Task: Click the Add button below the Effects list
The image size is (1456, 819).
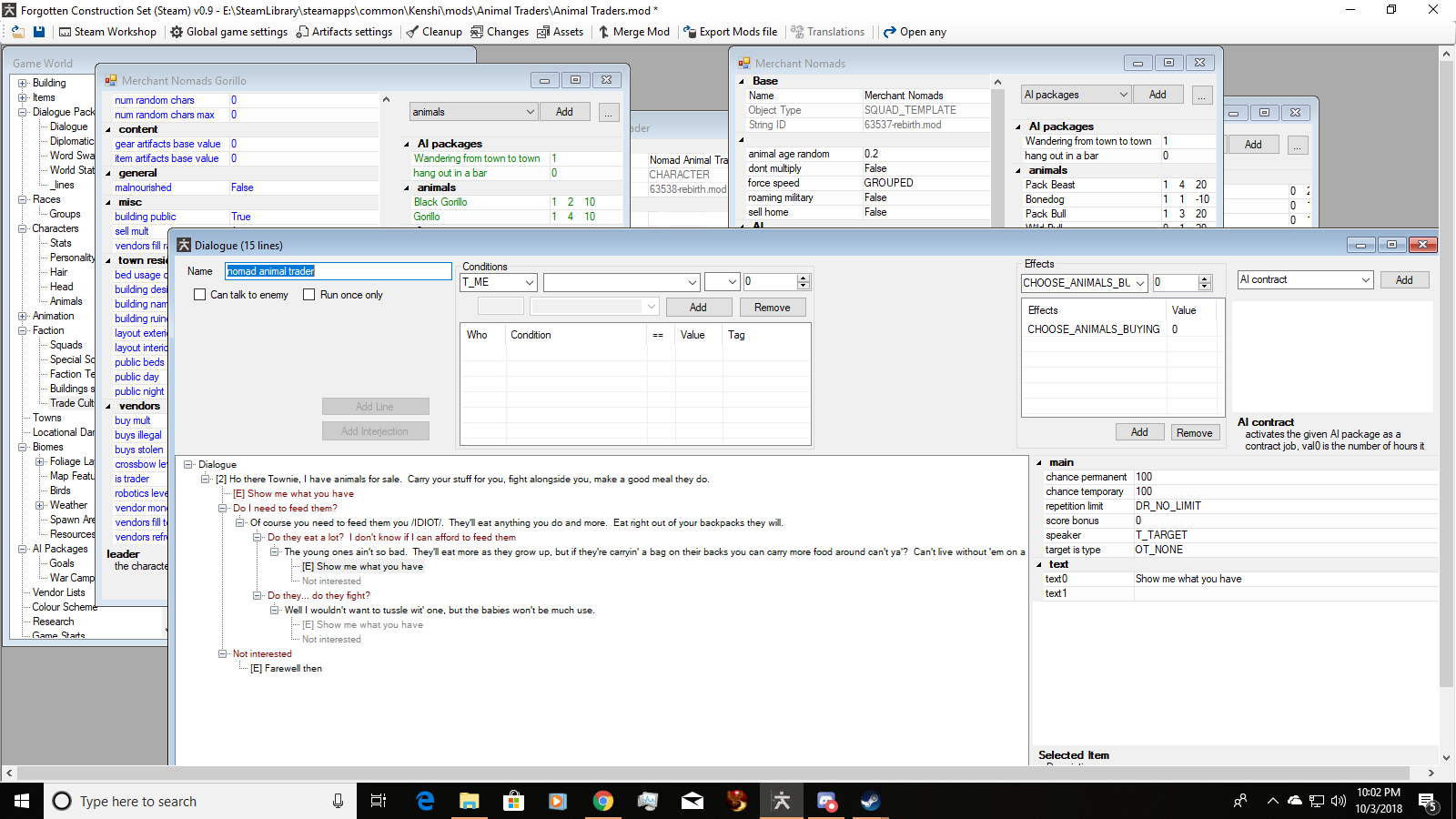Action: (x=1139, y=432)
